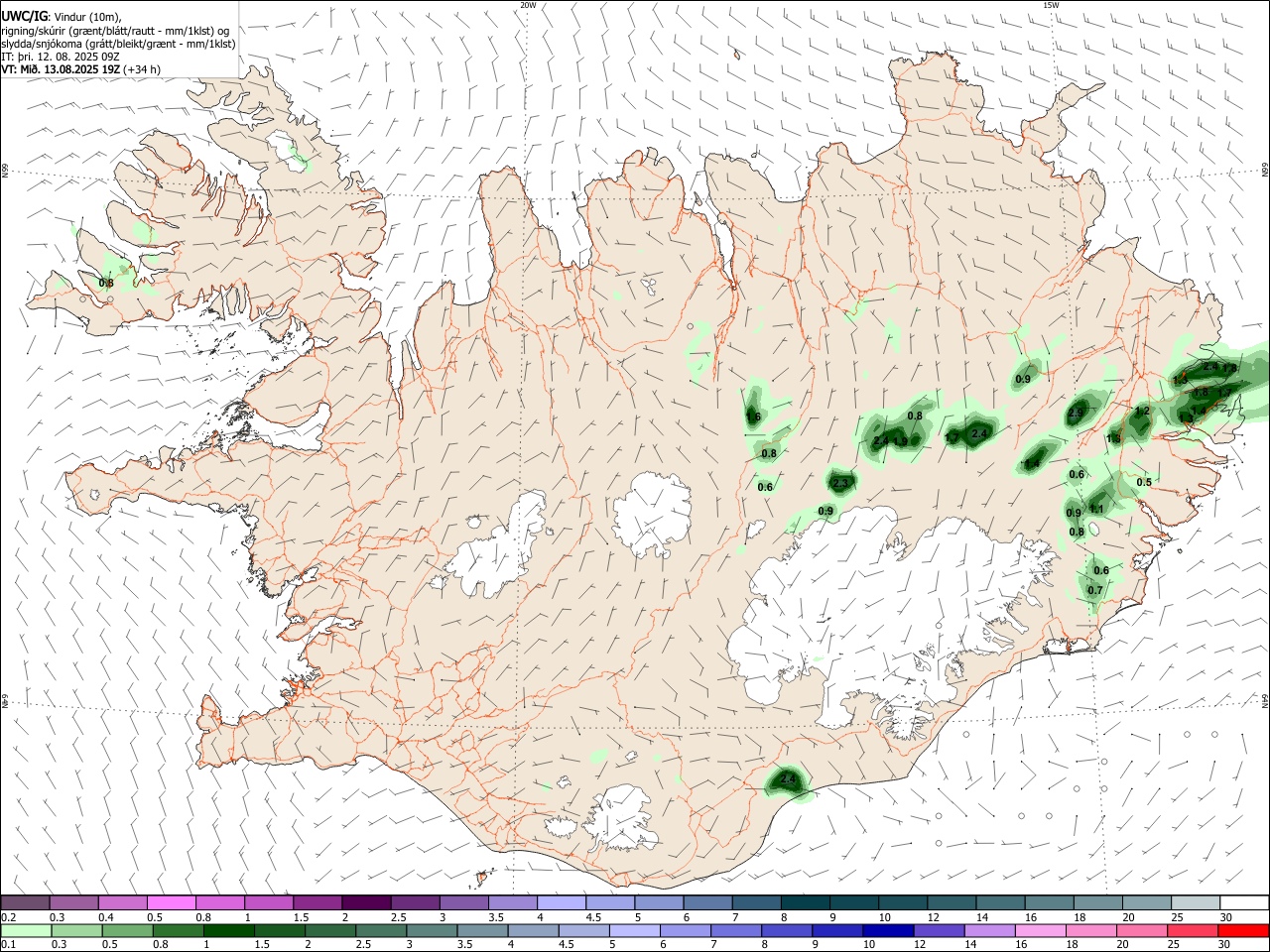Pick the bright magenta 0.5–0.8 snow scale swatch
Image resolution: width=1270 pixels, height=952 pixels.
[171, 903]
